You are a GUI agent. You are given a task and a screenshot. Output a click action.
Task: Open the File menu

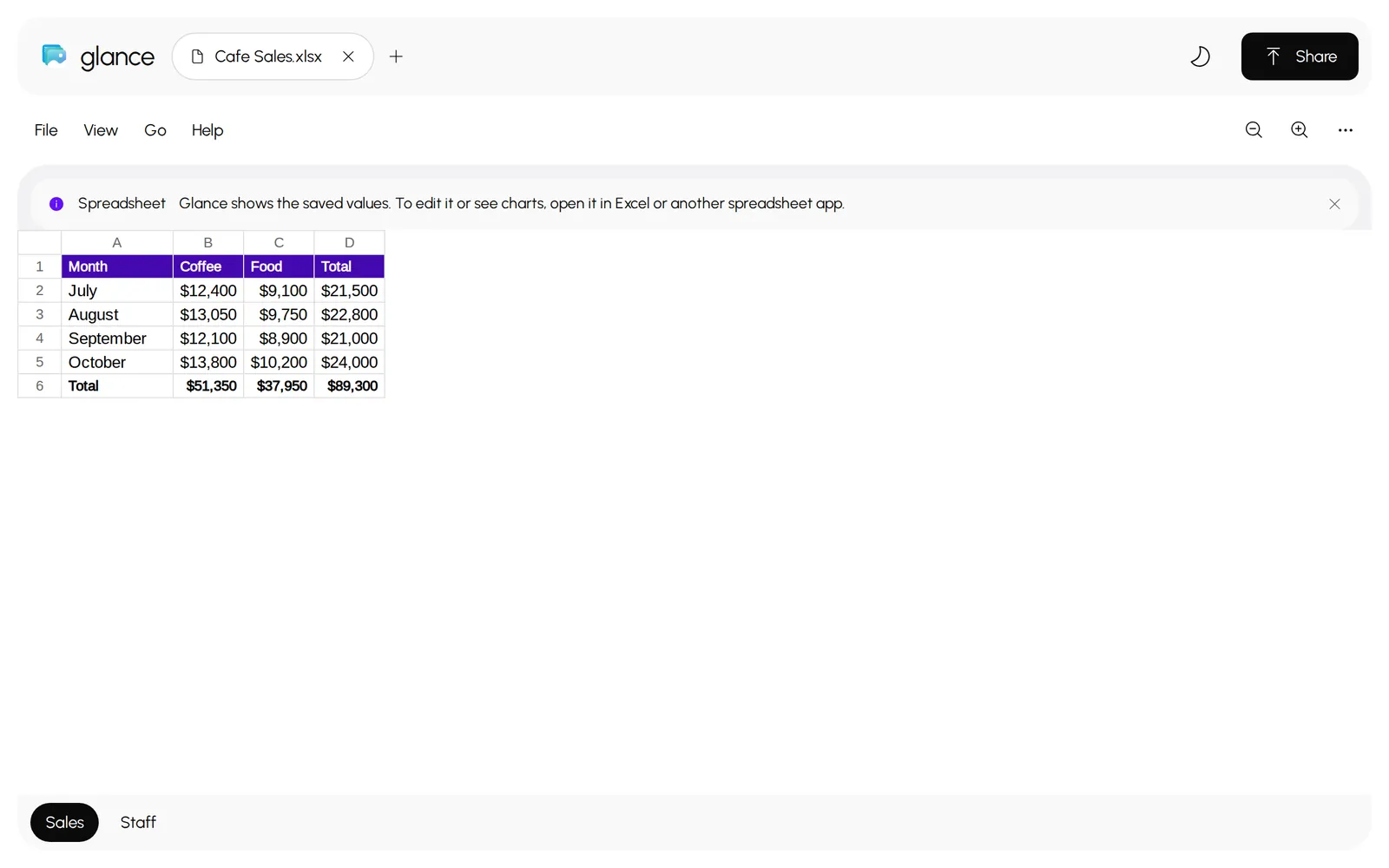point(46,130)
